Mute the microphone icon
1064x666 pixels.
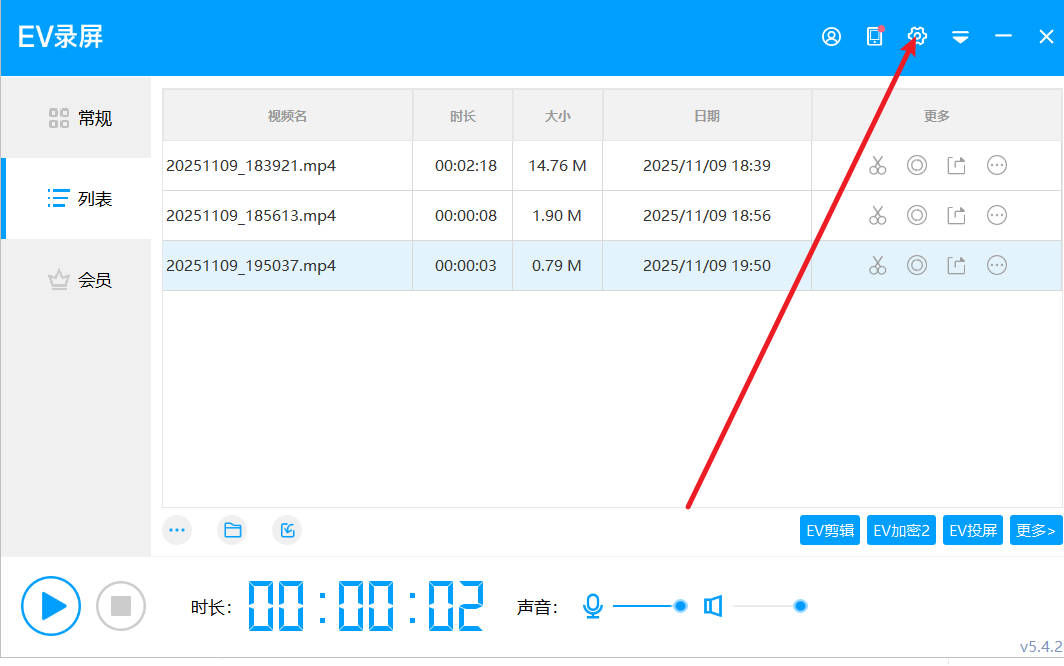tap(593, 606)
